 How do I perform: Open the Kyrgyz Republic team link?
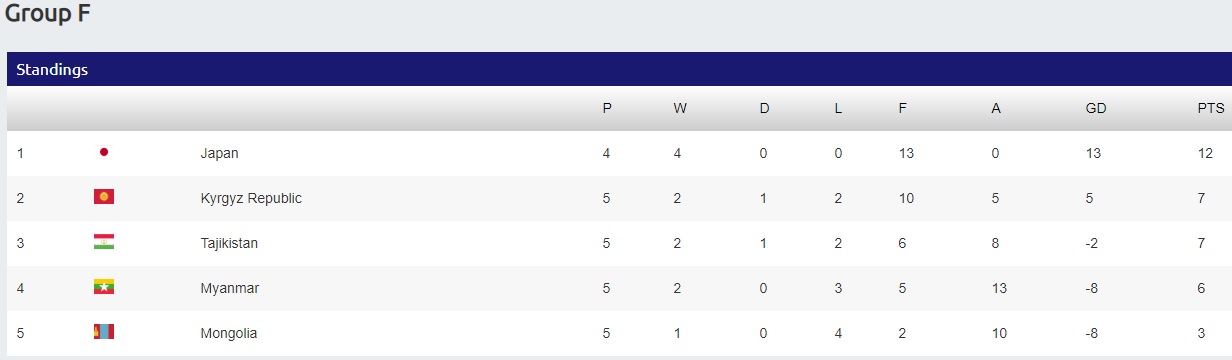[251, 198]
